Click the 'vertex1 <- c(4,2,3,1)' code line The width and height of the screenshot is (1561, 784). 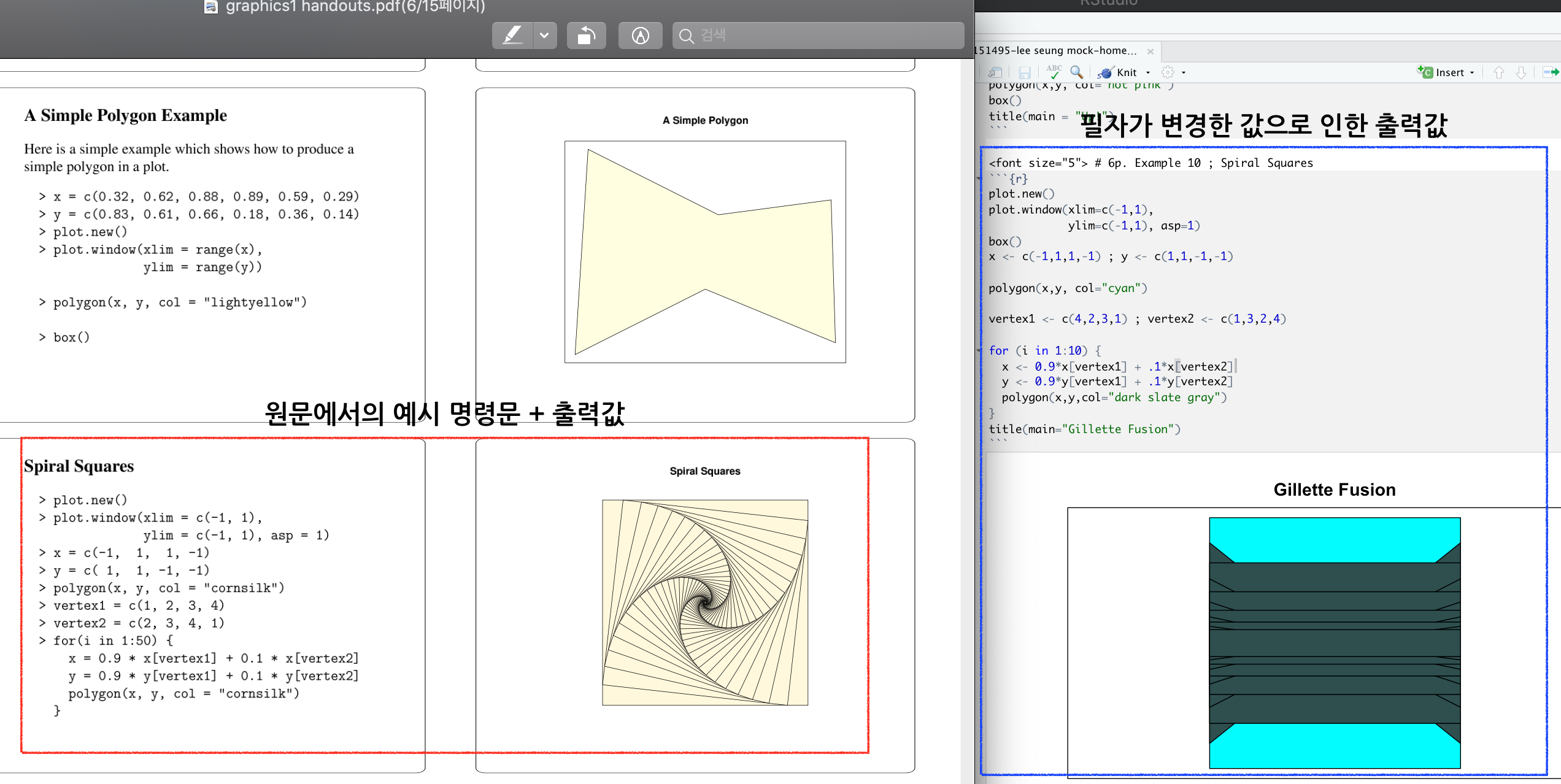coord(1058,319)
